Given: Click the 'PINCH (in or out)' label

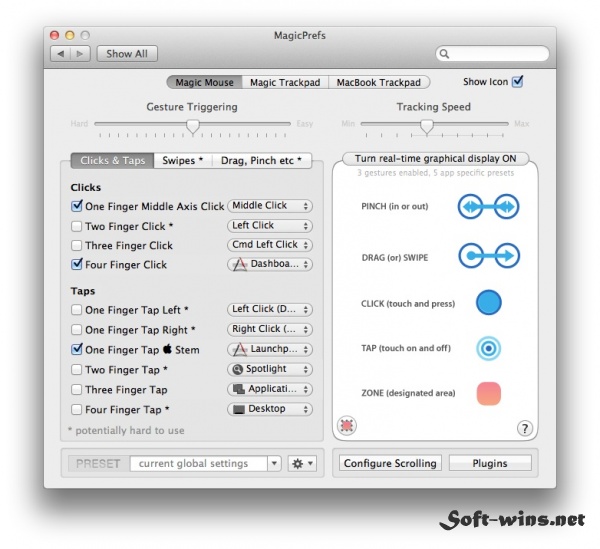Looking at the screenshot, I should pos(395,207).
